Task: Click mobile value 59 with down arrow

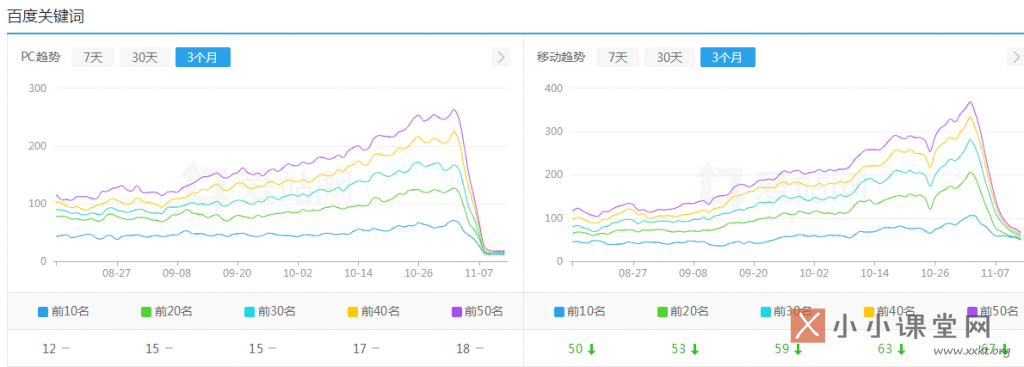Action: [788, 349]
